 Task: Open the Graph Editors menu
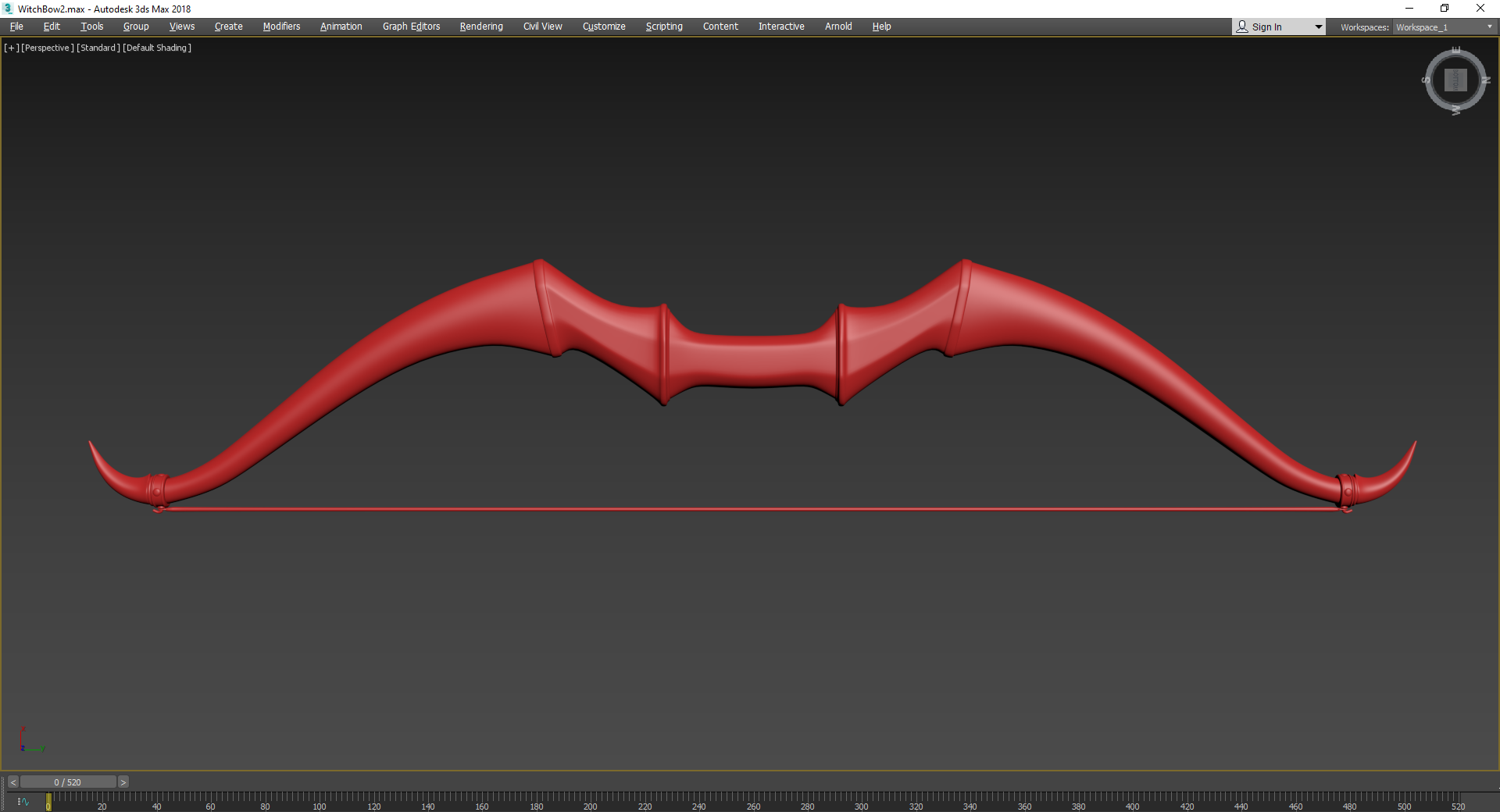tap(412, 27)
